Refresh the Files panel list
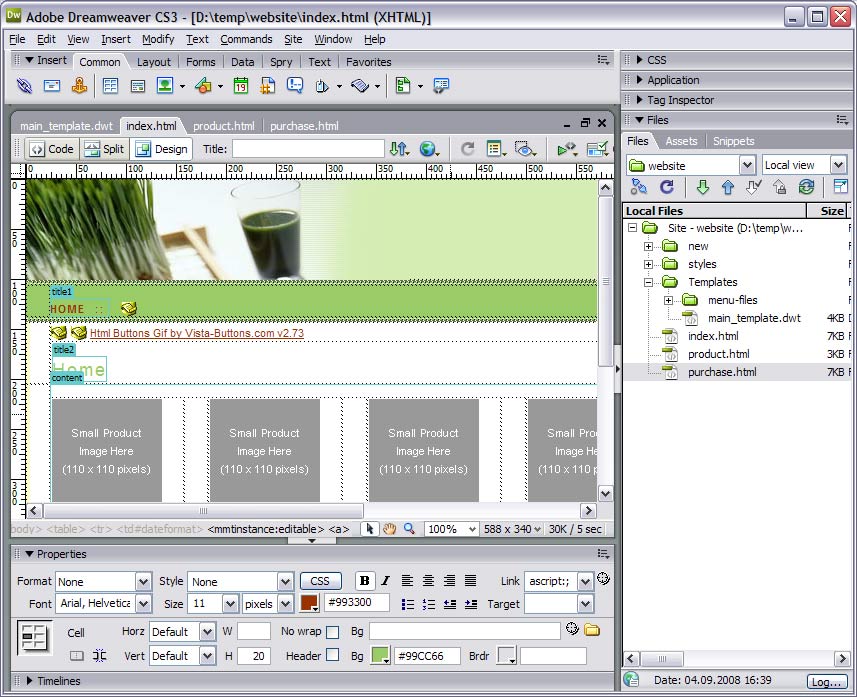The width and height of the screenshot is (857, 697). point(667,188)
